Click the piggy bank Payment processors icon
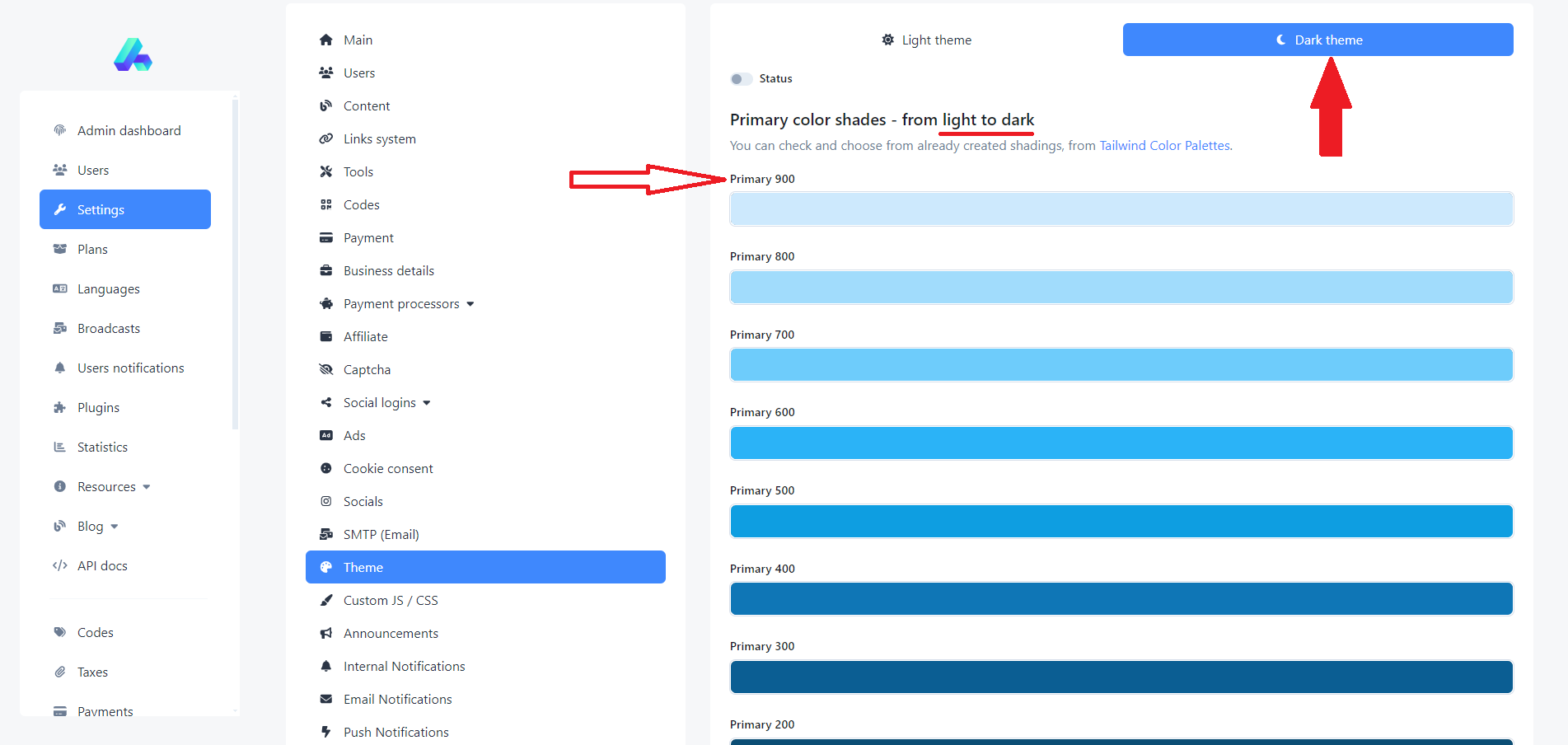Screen dimensions: 1568x745 [326, 303]
